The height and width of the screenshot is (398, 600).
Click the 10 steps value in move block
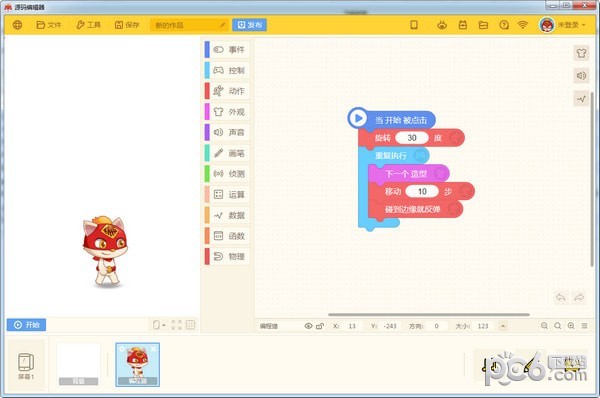pyautogui.click(x=422, y=191)
